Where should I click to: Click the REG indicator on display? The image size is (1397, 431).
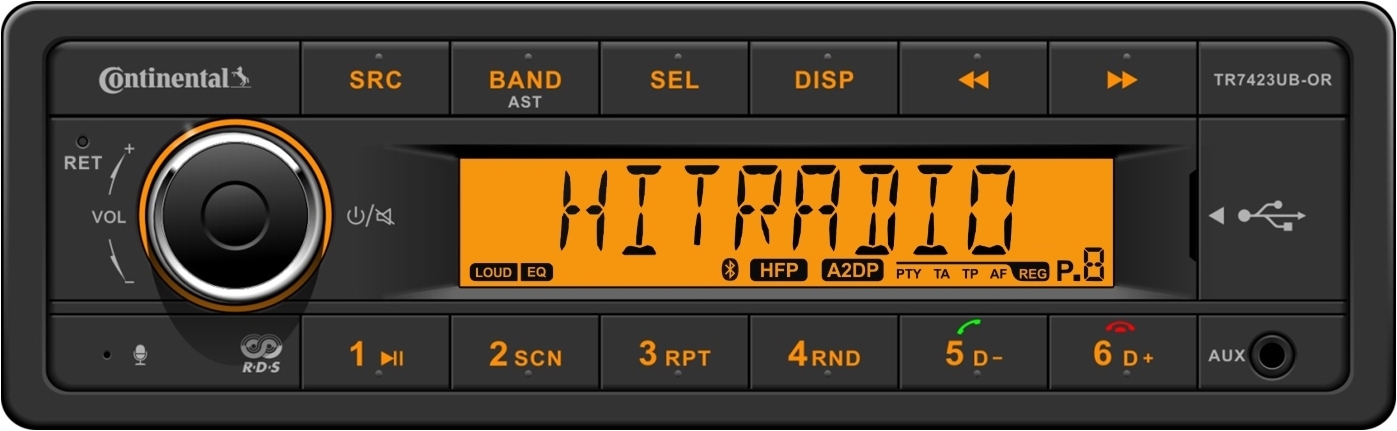(x=1031, y=273)
